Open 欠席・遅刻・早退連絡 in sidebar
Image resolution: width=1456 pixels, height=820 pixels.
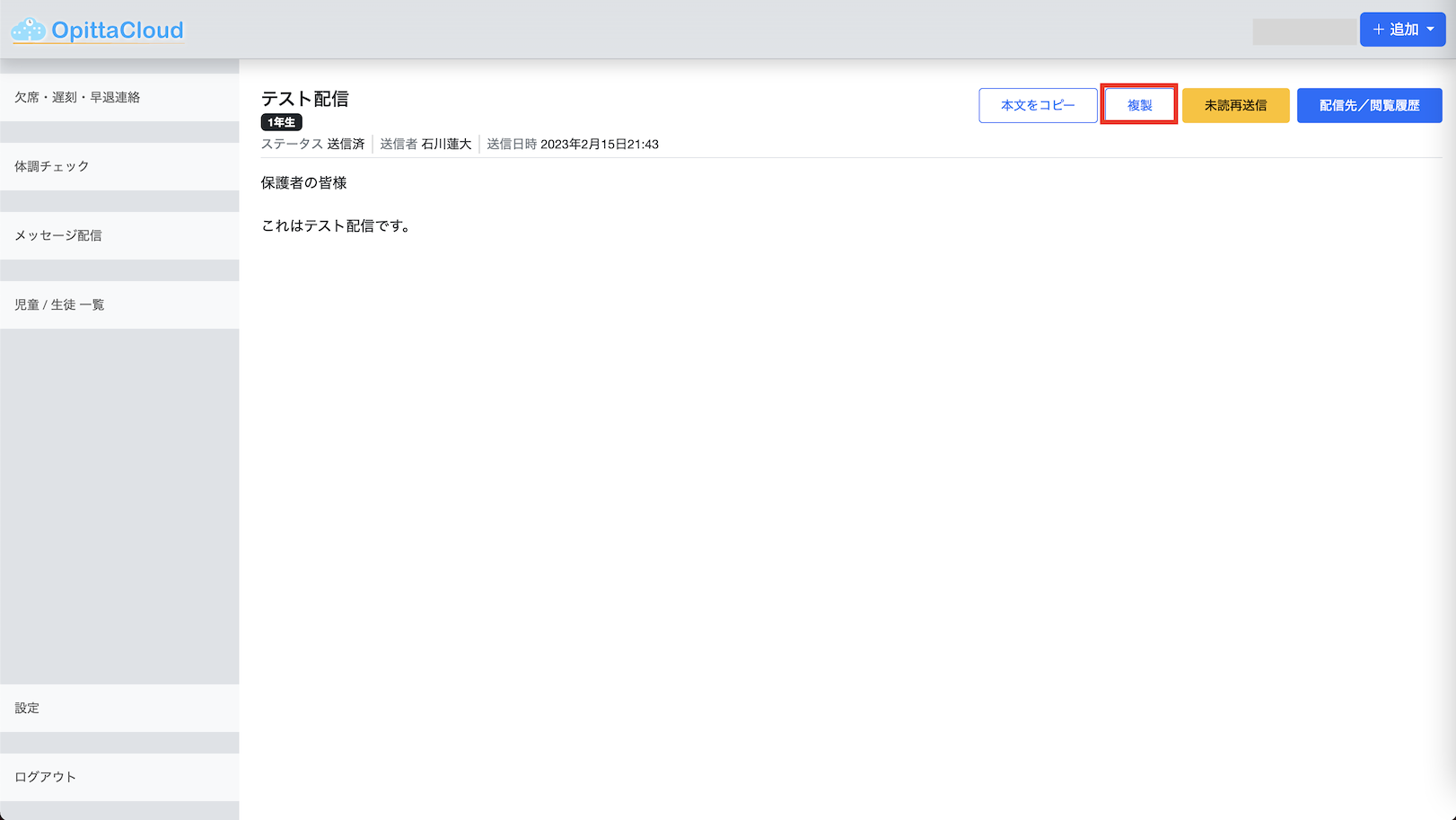coord(119,97)
